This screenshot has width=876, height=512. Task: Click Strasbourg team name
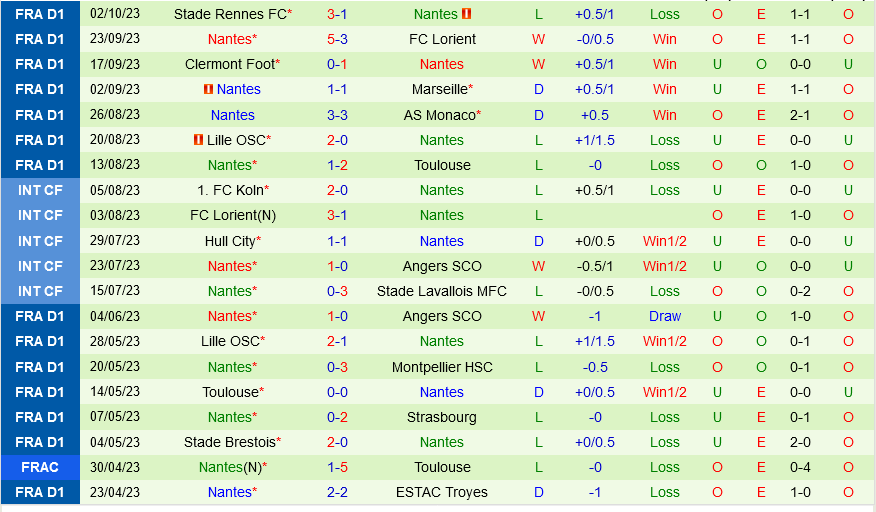point(442,417)
